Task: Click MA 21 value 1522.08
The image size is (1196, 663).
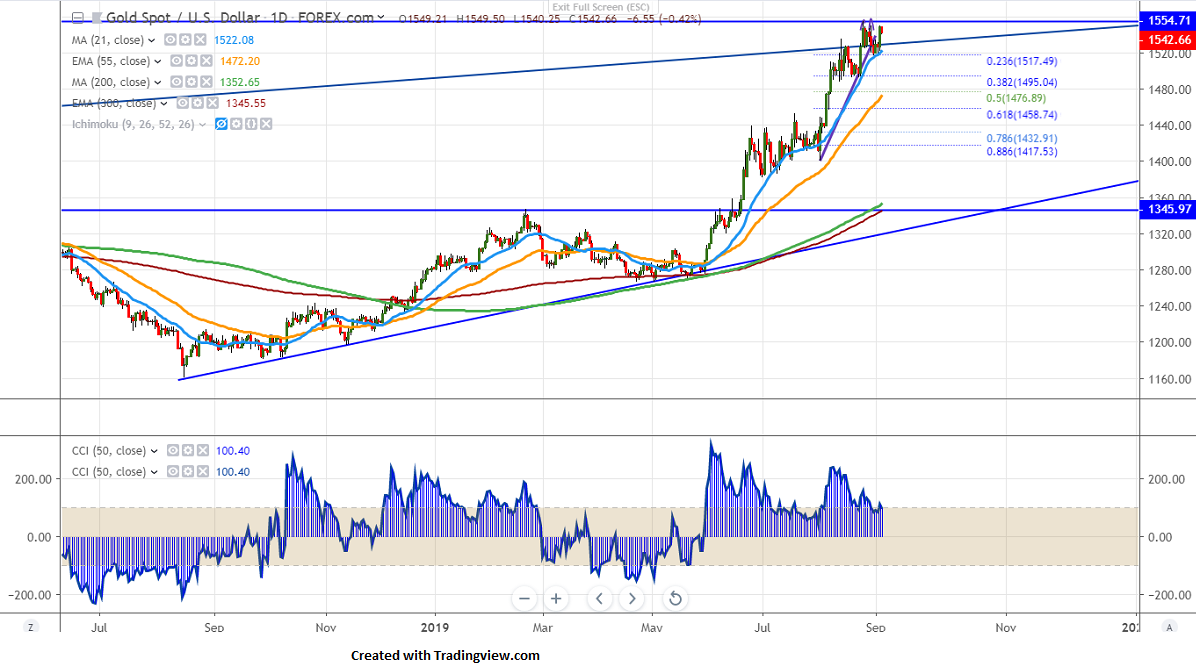Action: click(x=233, y=40)
